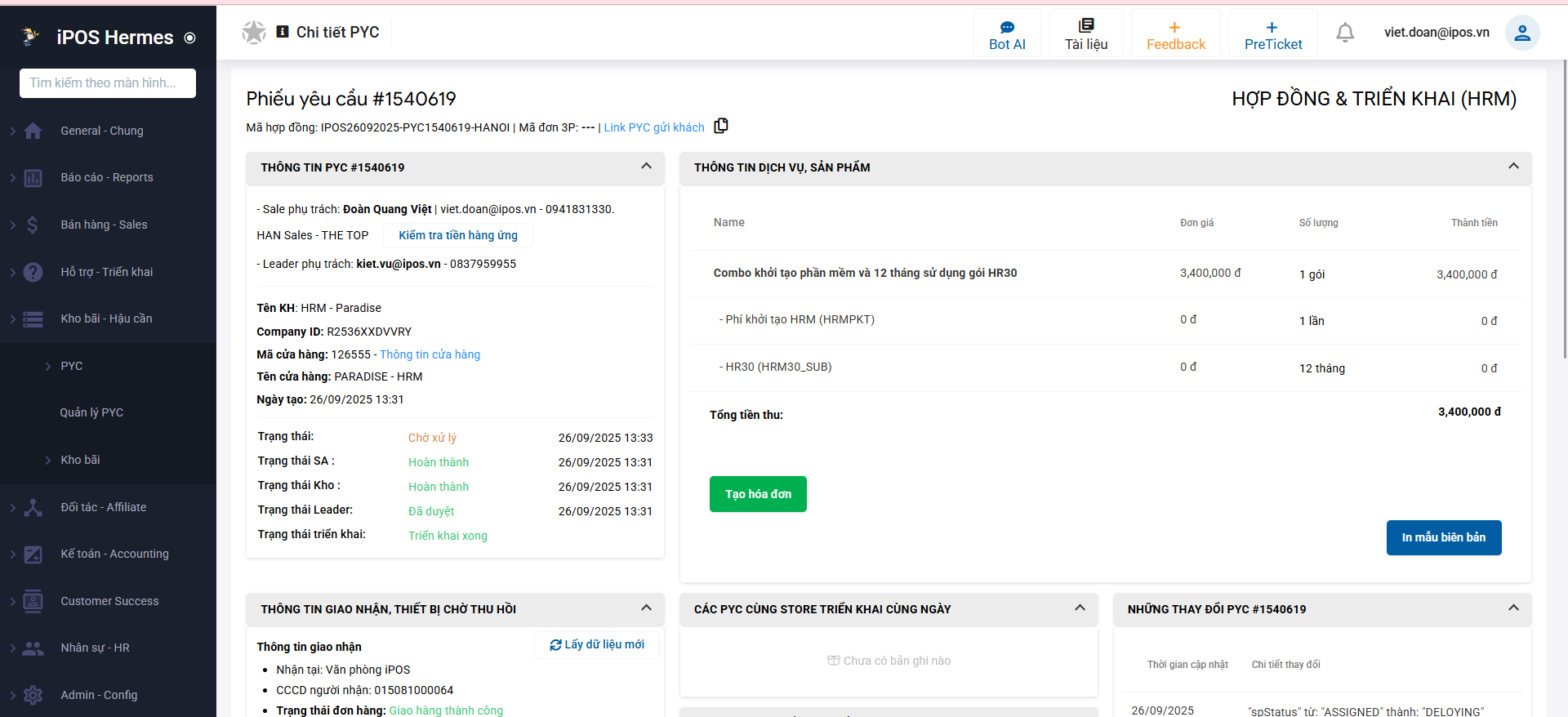
Task: Click Kiểm tra tiền hàng ứng button
Action: coord(458,235)
